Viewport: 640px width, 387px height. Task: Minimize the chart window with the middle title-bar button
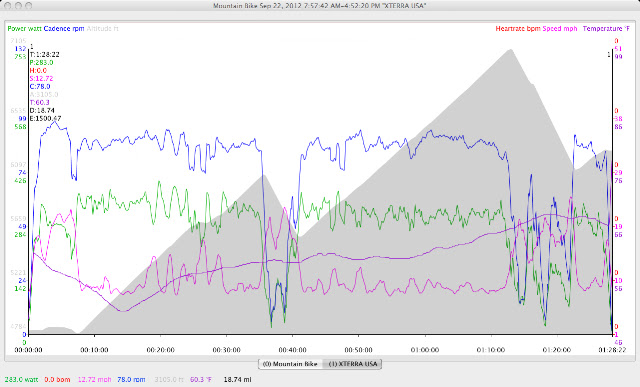pos(18,6)
